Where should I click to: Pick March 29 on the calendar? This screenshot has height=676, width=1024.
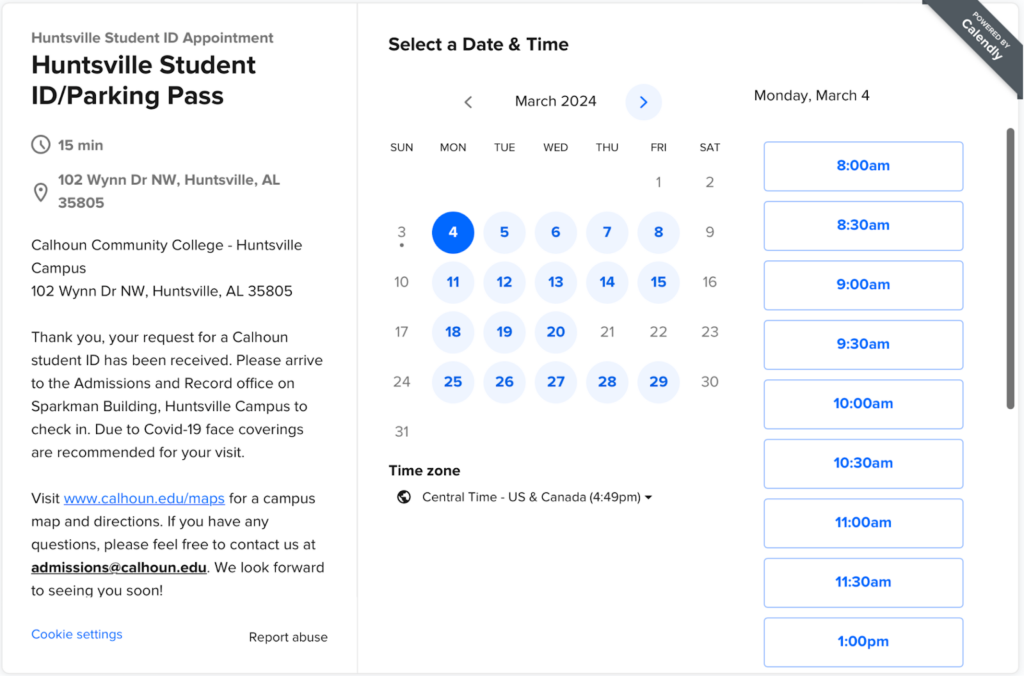658,382
